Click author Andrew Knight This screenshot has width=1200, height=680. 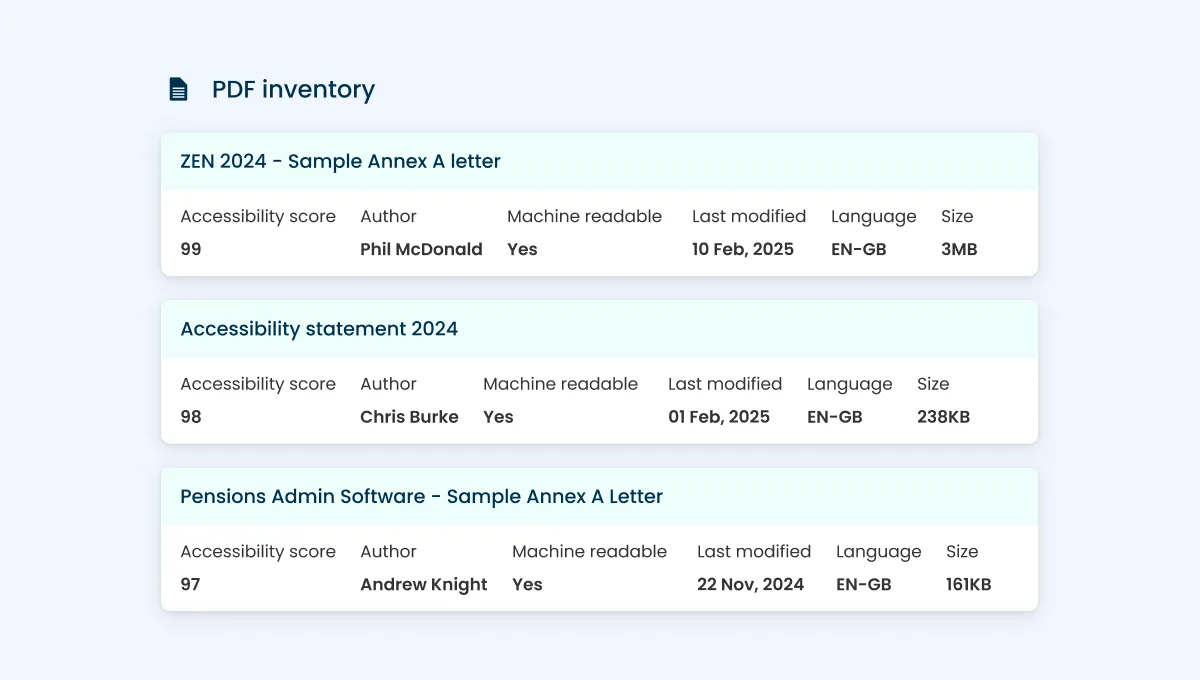pos(424,584)
